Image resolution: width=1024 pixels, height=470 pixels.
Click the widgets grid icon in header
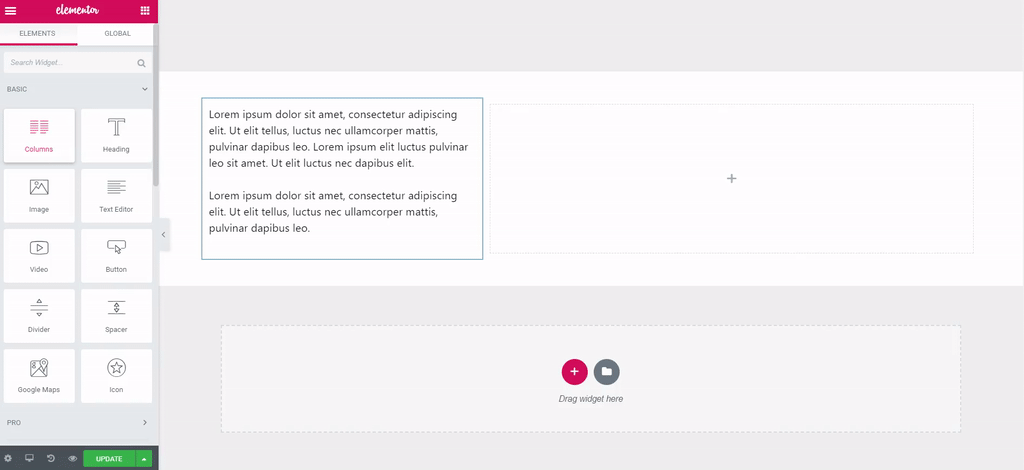click(x=145, y=10)
